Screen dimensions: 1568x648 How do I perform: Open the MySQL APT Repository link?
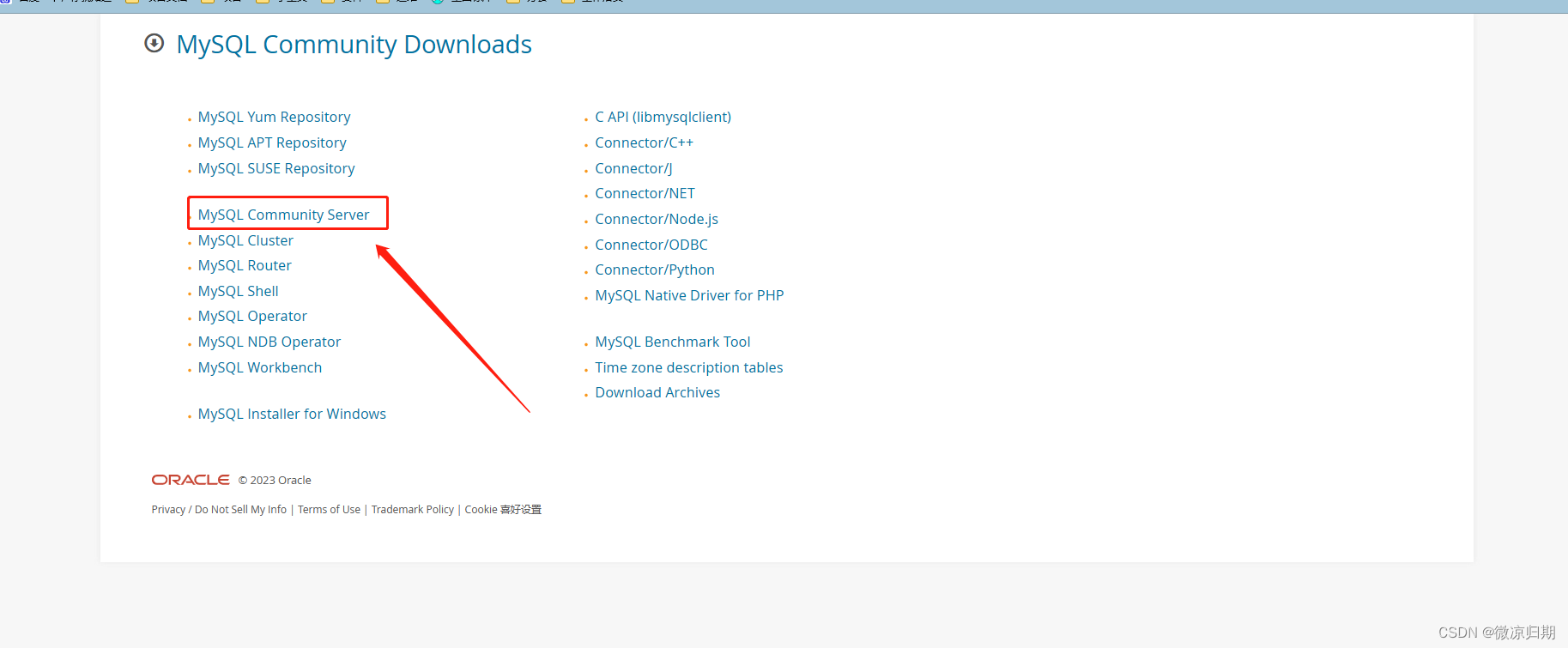(272, 142)
